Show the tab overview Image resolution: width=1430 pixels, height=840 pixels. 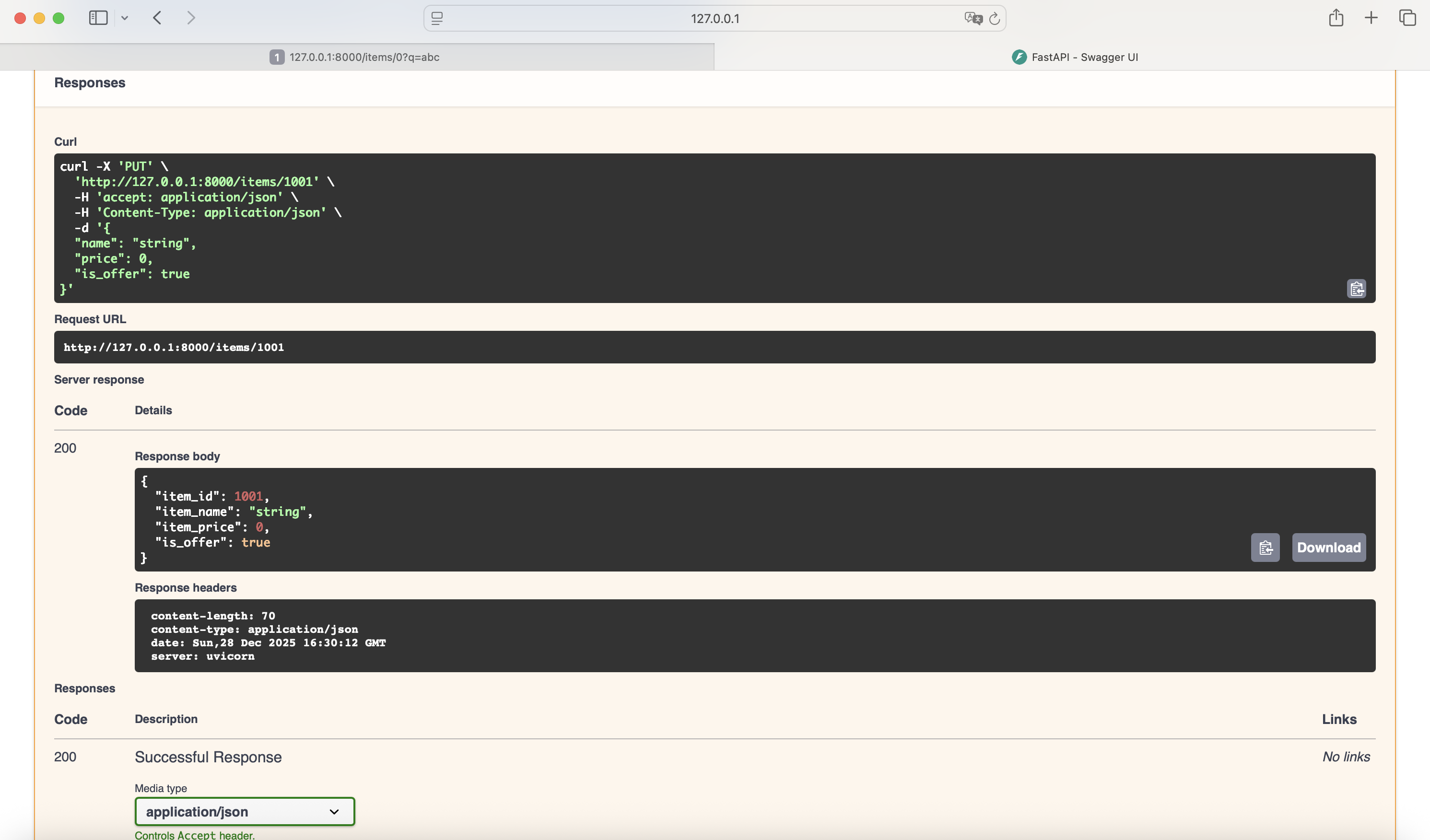coord(1407,18)
